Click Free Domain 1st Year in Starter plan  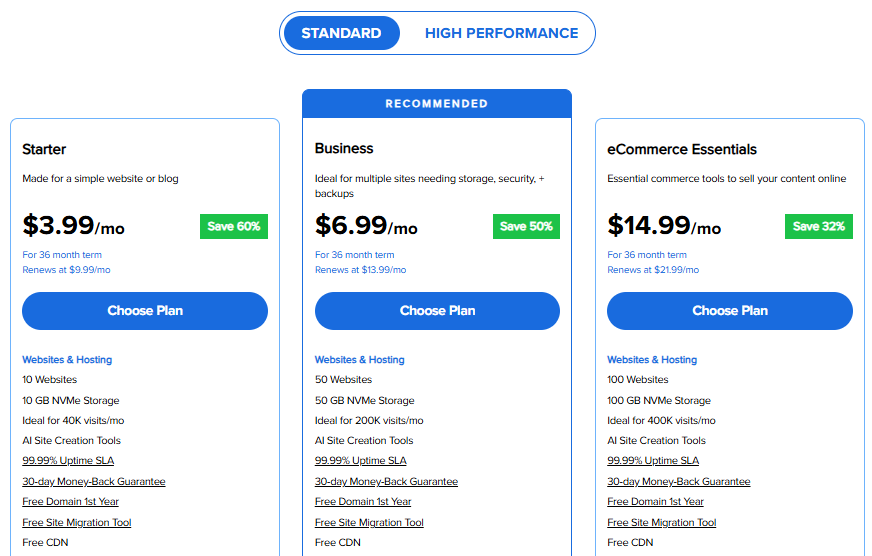pyautogui.click(x=70, y=502)
